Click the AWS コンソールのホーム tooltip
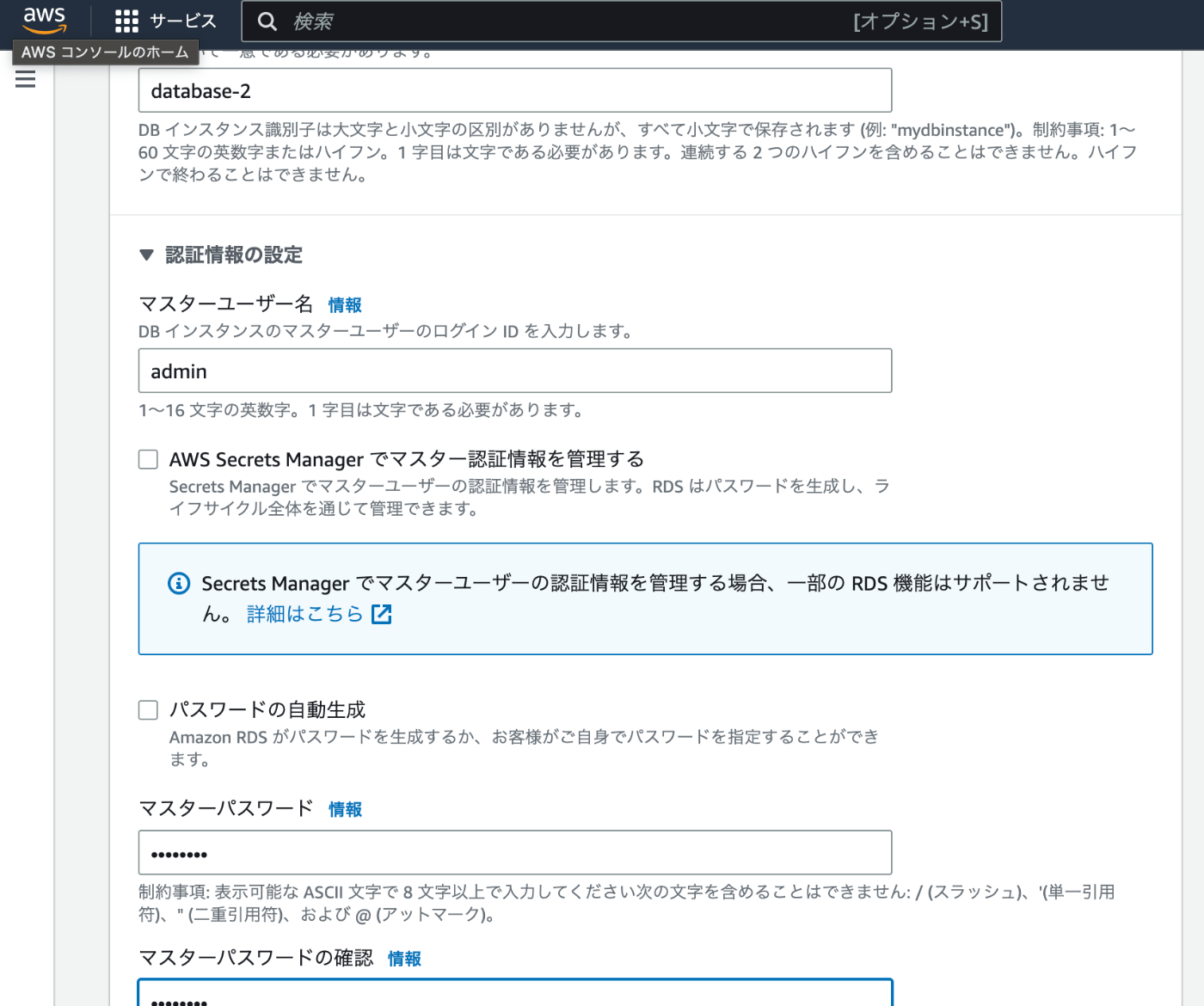The image size is (1204, 1006). [x=105, y=52]
